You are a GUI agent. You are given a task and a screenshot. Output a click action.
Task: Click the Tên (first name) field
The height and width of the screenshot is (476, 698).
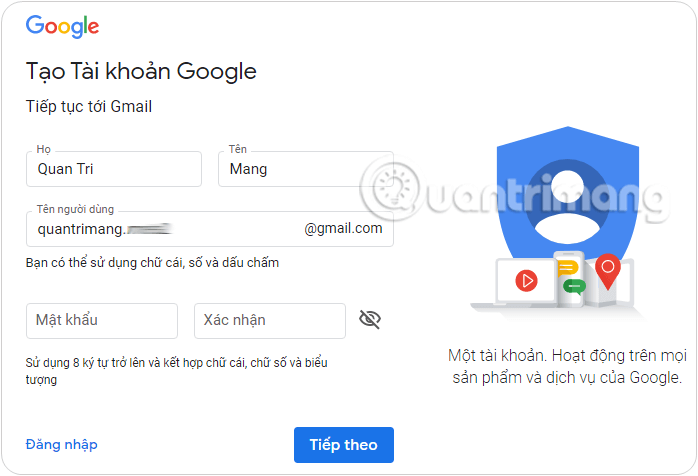point(306,169)
